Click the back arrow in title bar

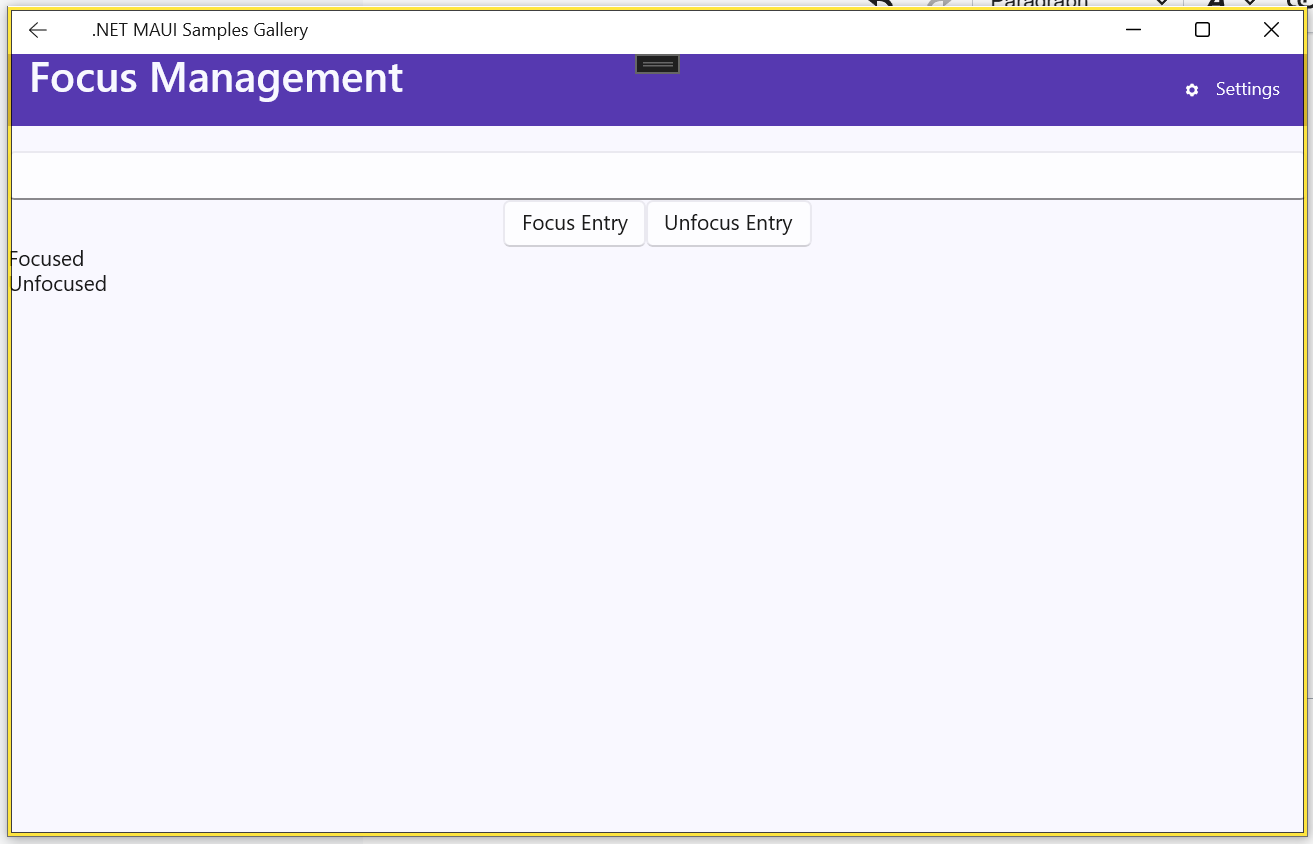(x=38, y=30)
